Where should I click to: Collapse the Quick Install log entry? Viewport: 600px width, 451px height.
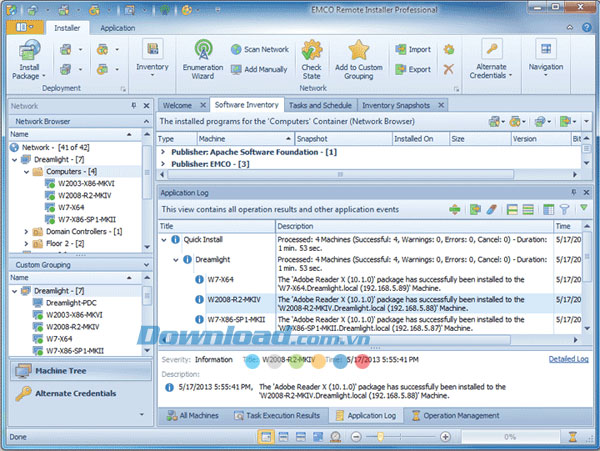click(x=164, y=240)
